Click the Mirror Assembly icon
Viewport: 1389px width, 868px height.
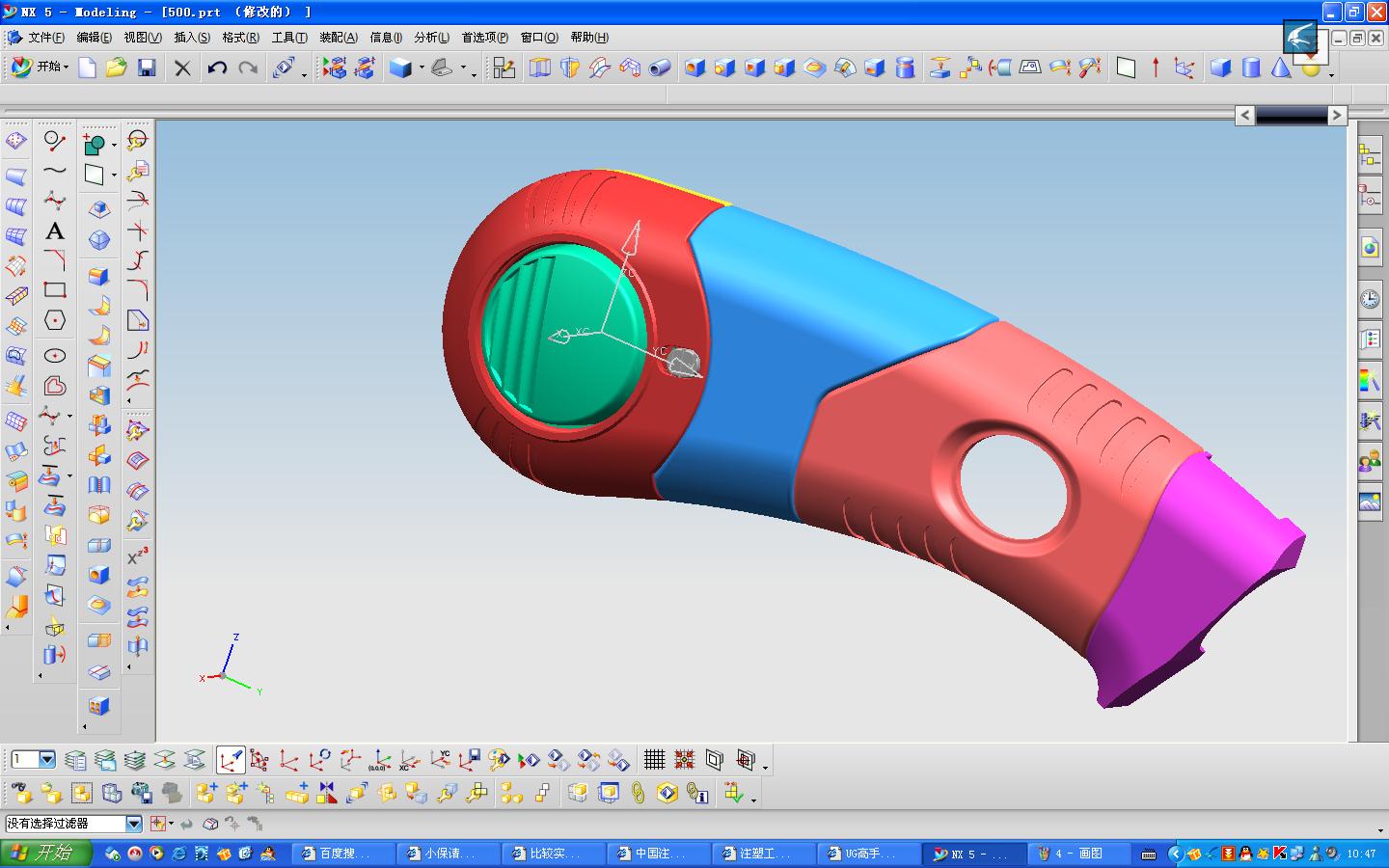click(x=327, y=793)
